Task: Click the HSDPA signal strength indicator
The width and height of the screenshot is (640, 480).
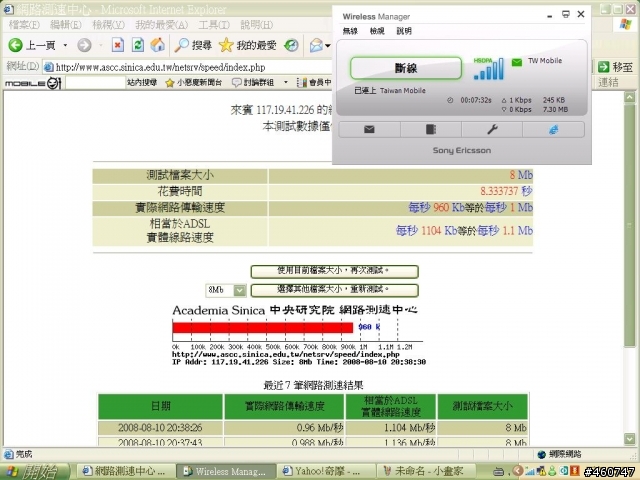Action: click(x=488, y=69)
